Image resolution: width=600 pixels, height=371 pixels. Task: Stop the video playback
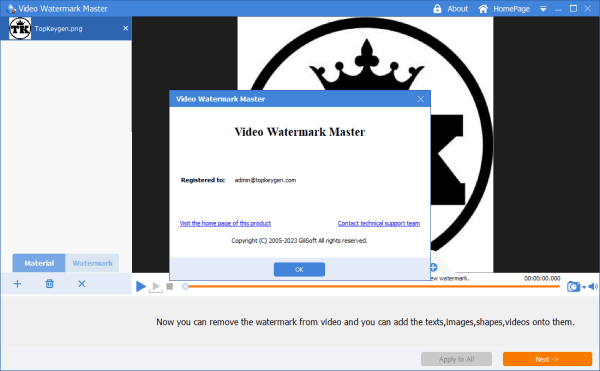pyautogui.click(x=170, y=286)
